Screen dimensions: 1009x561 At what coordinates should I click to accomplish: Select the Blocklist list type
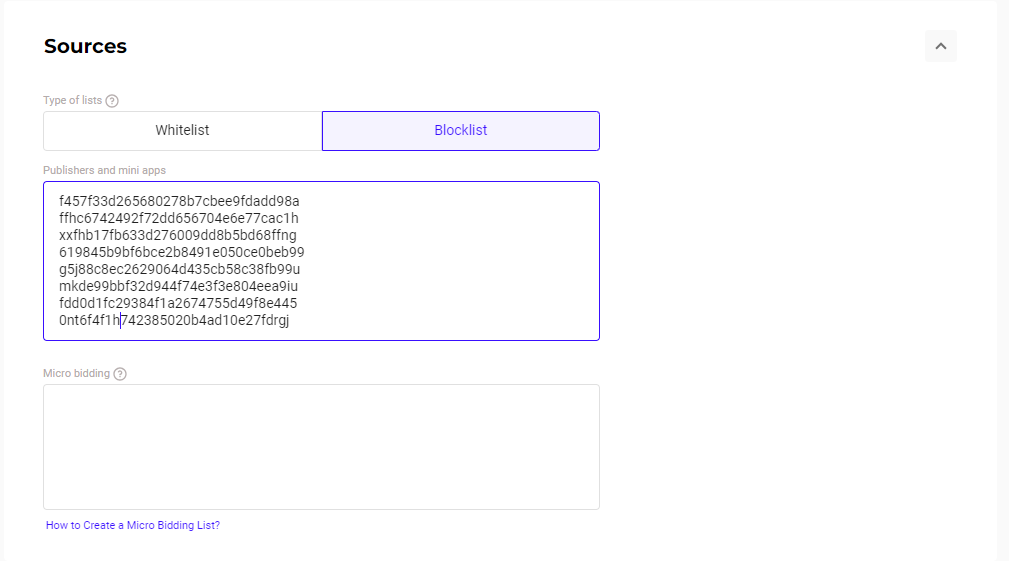click(x=461, y=131)
